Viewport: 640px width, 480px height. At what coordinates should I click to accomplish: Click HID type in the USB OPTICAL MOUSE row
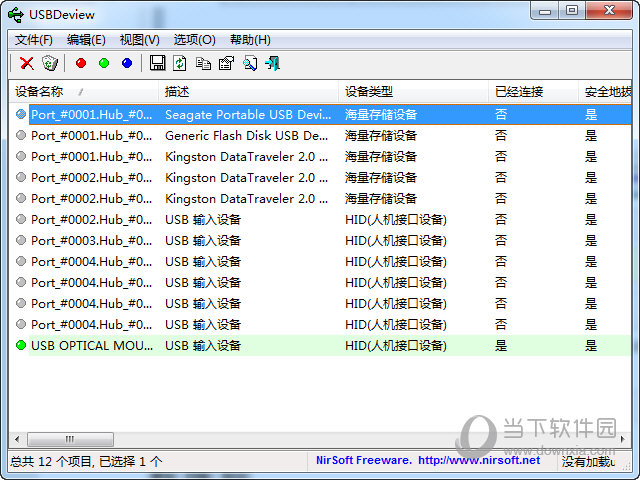[x=396, y=346]
